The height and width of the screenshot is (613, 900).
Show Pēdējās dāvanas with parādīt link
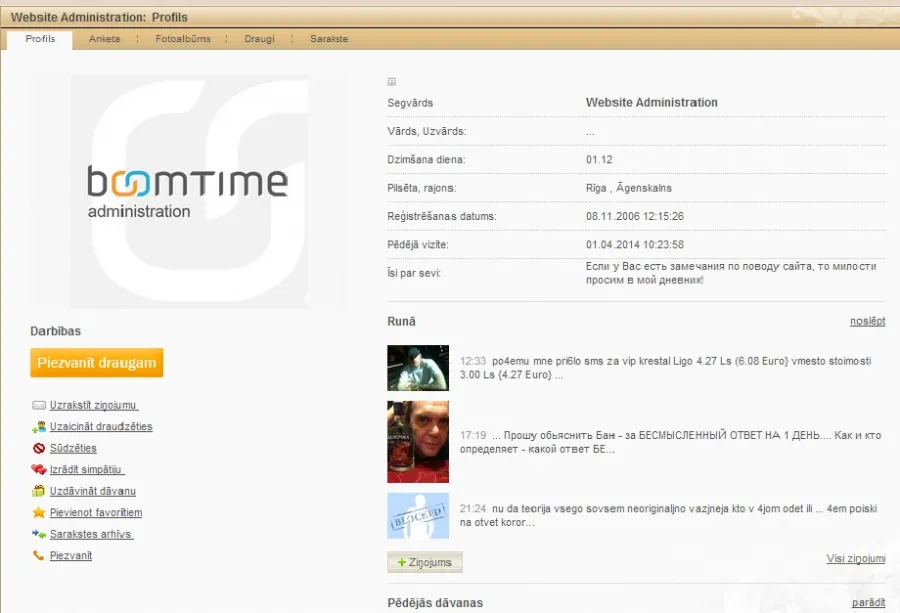click(x=868, y=602)
